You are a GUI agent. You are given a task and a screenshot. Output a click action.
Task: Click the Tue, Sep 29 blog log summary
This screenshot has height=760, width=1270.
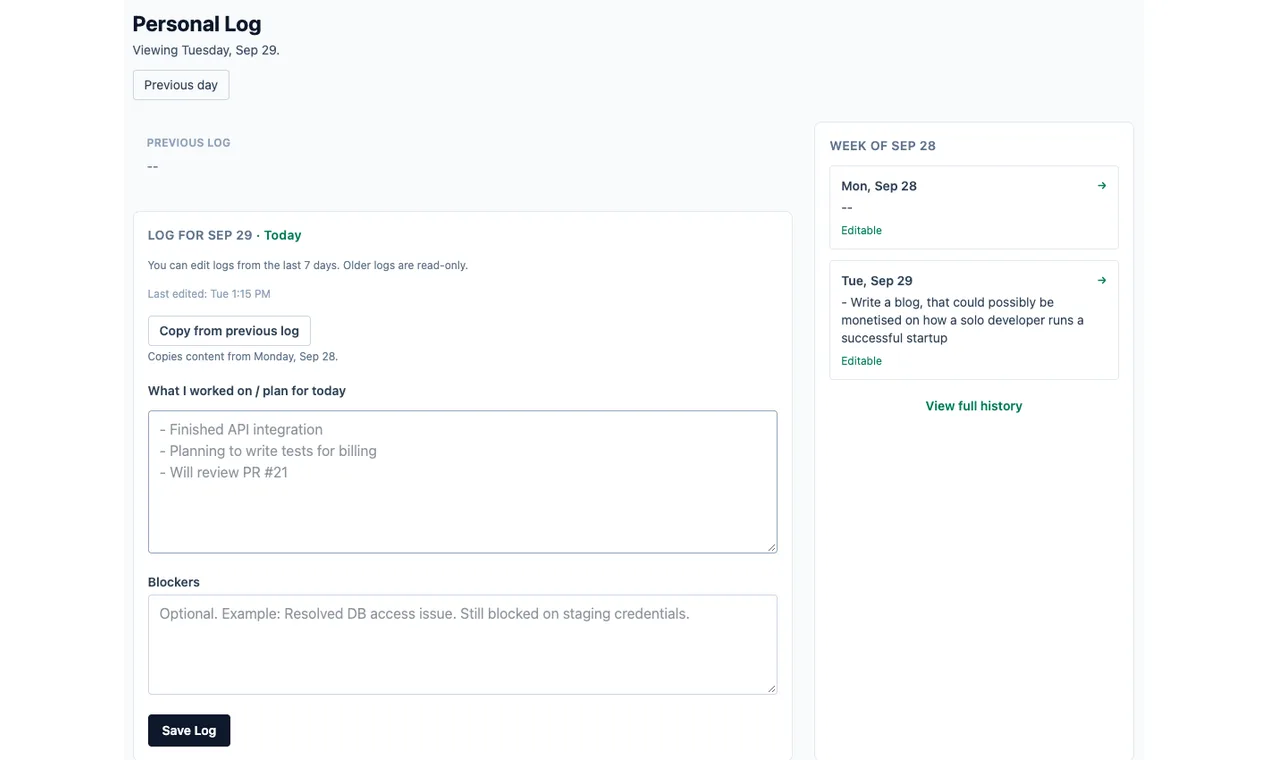coord(962,320)
